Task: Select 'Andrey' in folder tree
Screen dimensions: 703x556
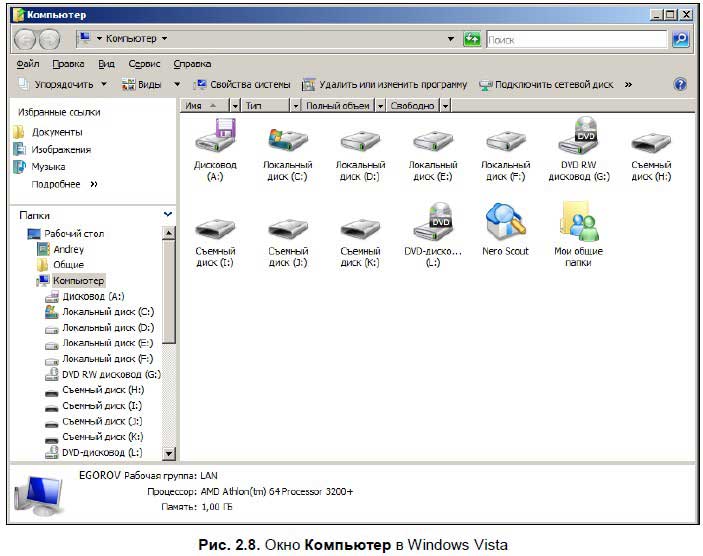Action: pyautogui.click(x=69, y=249)
